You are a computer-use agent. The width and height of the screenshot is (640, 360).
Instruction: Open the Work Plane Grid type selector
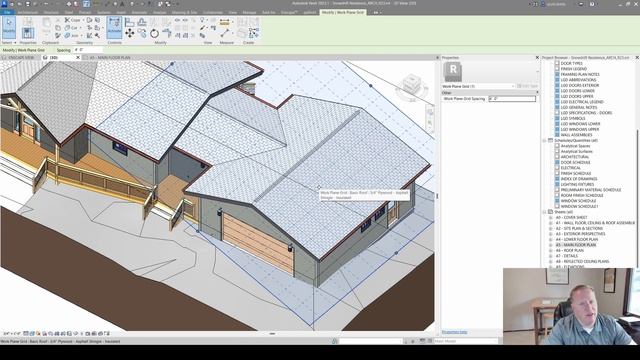478,86
